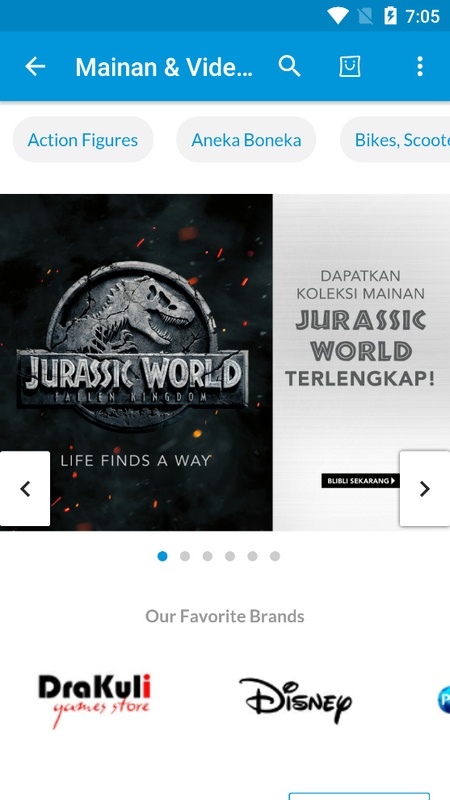Jump to last carousel page dot
This screenshot has height=800, width=450.
point(275,556)
